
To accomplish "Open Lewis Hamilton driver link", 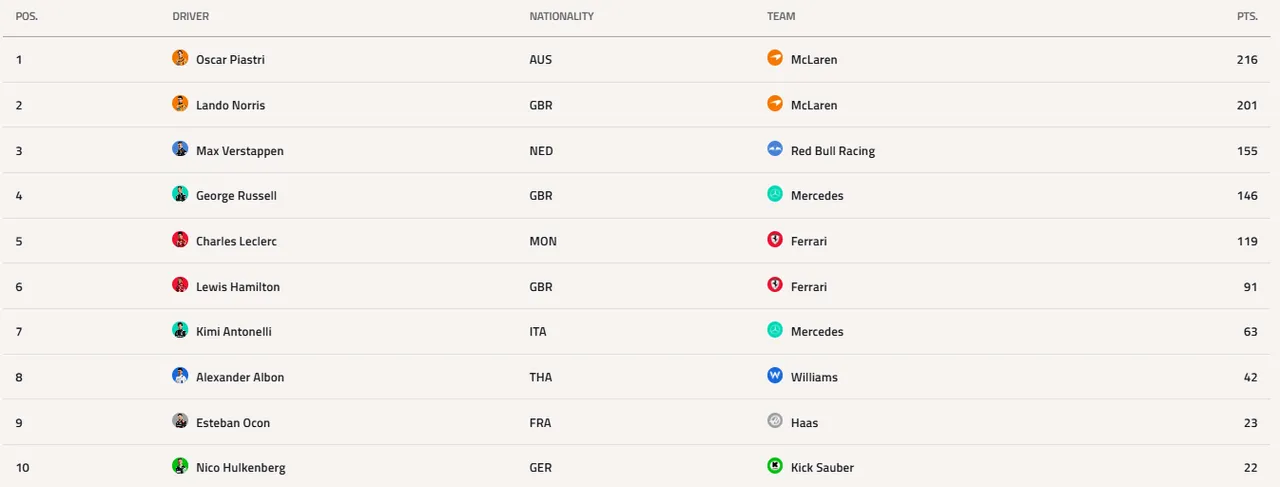I will [x=238, y=287].
